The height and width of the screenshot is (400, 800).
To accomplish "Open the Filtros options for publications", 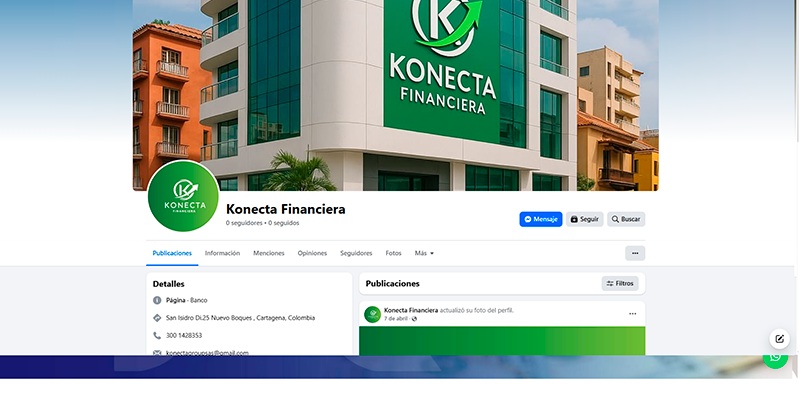I will 620,284.
